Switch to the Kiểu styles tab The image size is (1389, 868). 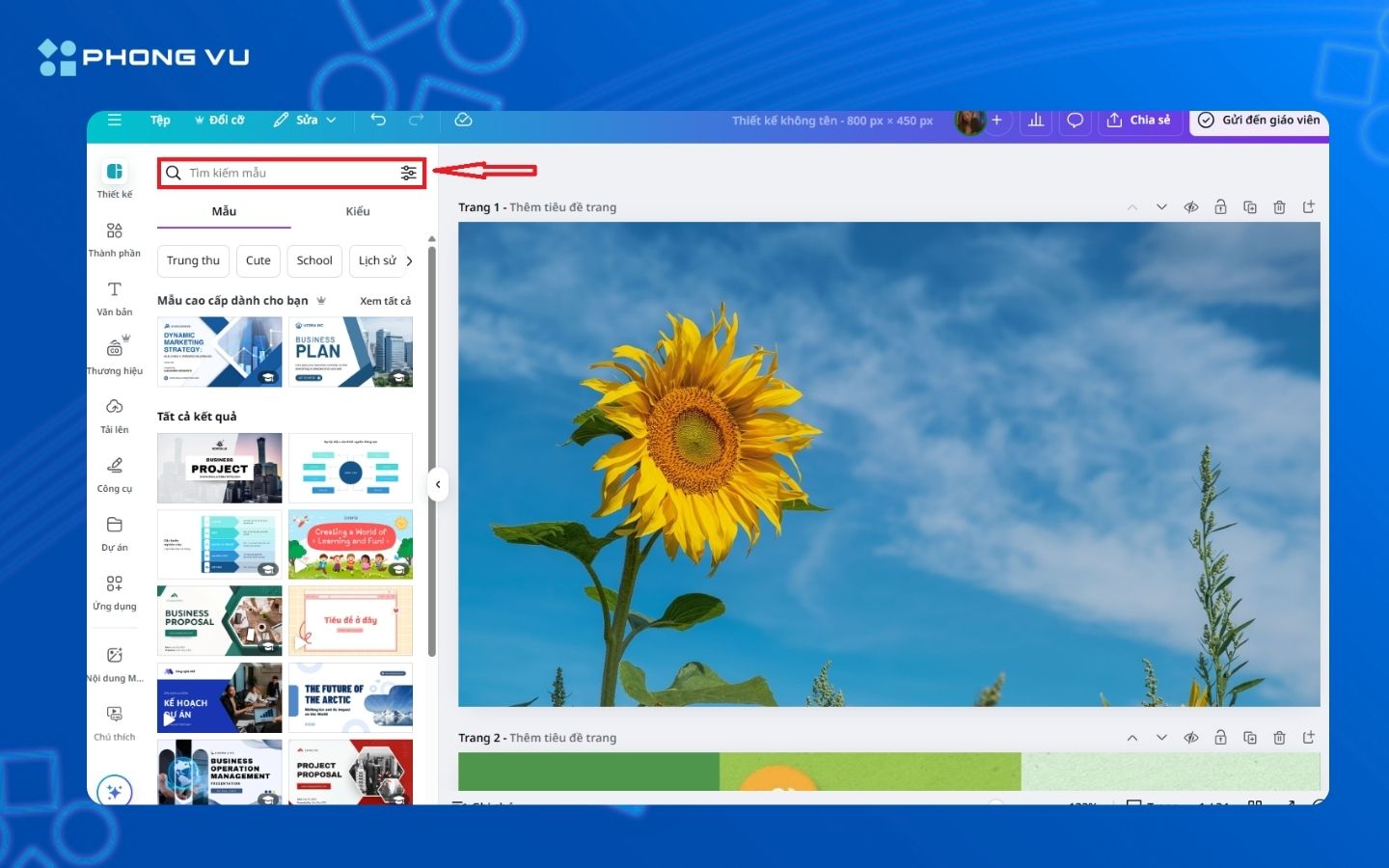pos(358,211)
